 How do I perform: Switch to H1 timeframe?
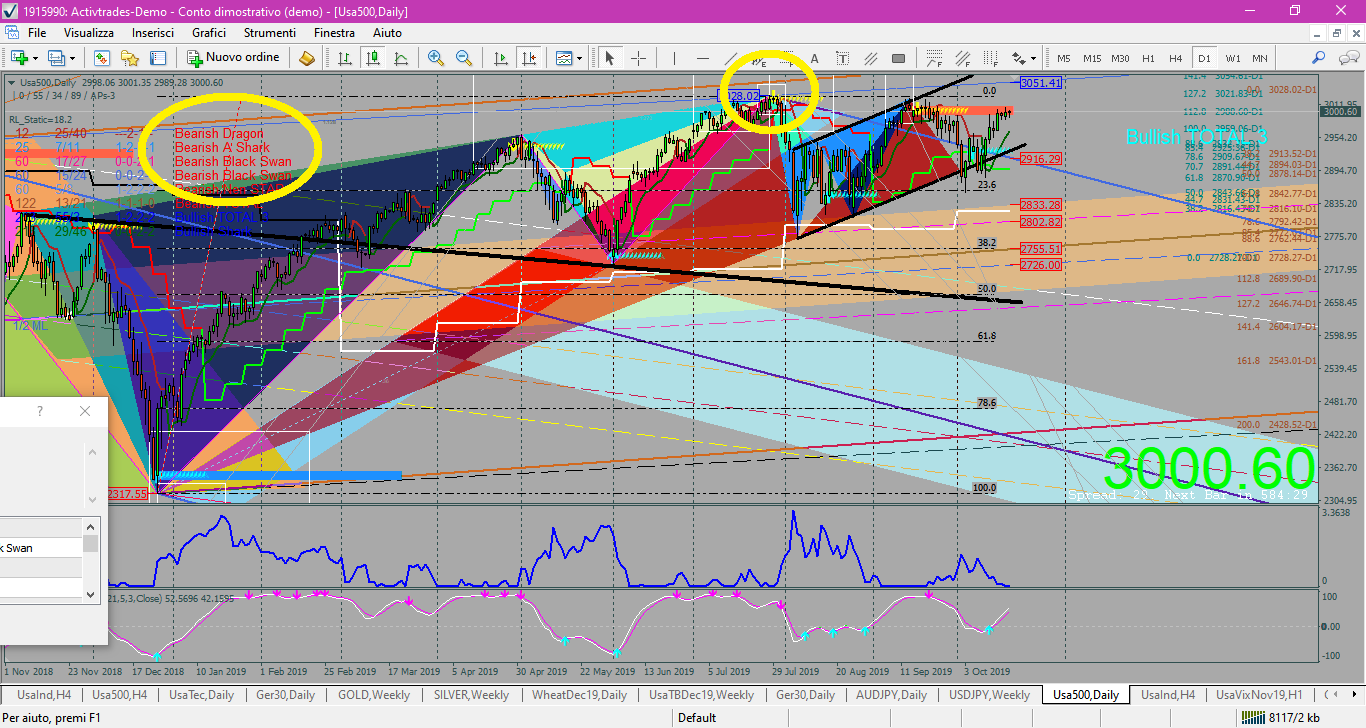coord(1148,58)
